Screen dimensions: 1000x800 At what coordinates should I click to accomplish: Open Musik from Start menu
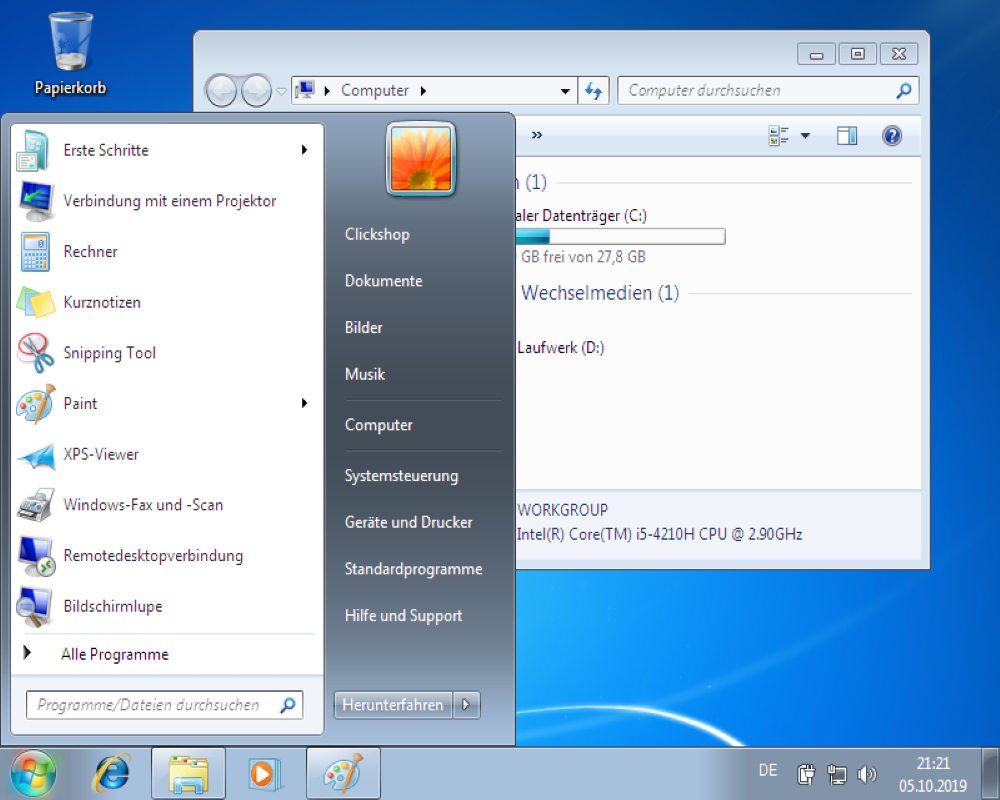pyautogui.click(x=365, y=374)
